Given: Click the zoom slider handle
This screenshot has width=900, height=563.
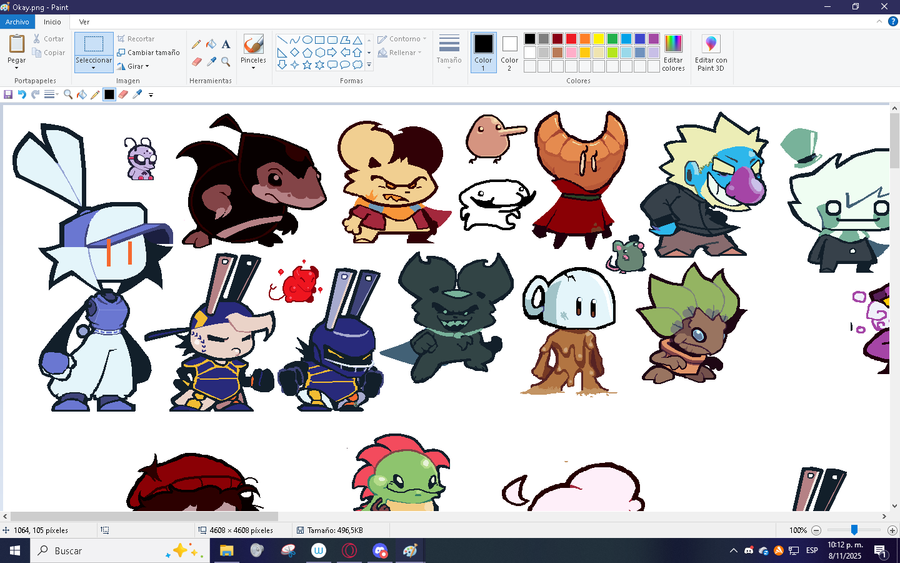Looking at the screenshot, I should point(854,530).
